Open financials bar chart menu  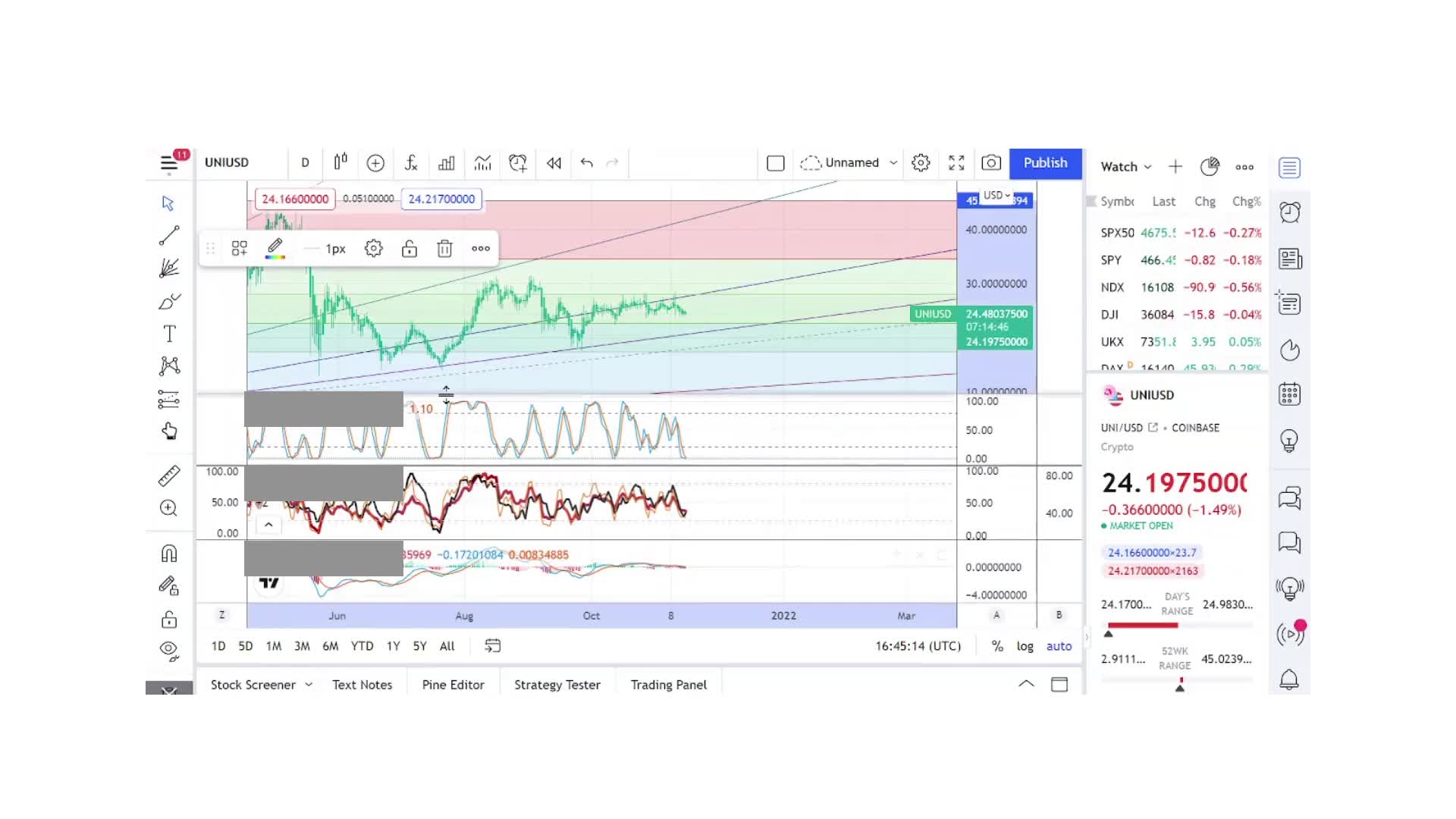[x=447, y=163]
